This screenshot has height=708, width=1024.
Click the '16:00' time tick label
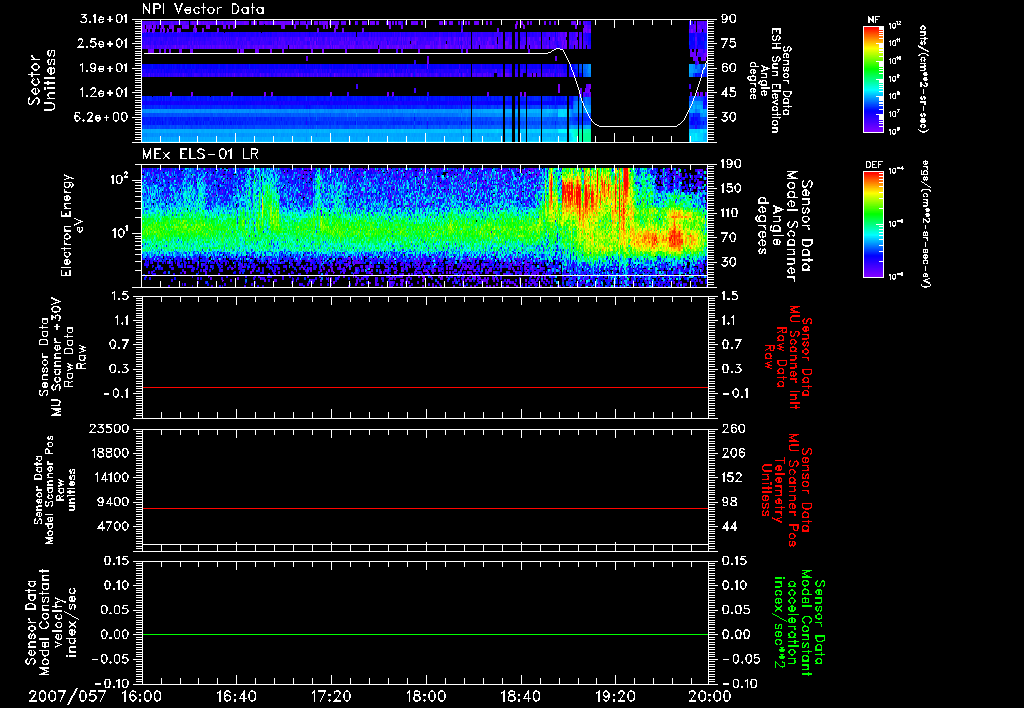point(142,696)
